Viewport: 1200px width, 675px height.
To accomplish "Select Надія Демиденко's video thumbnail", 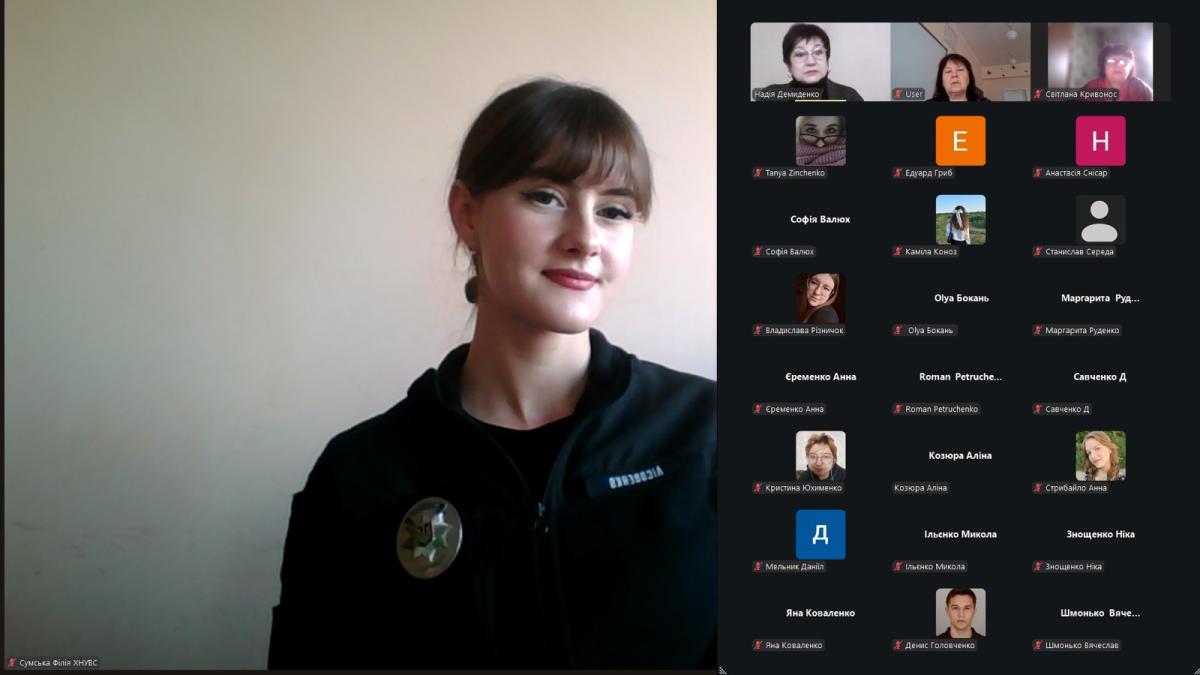I will click(820, 62).
